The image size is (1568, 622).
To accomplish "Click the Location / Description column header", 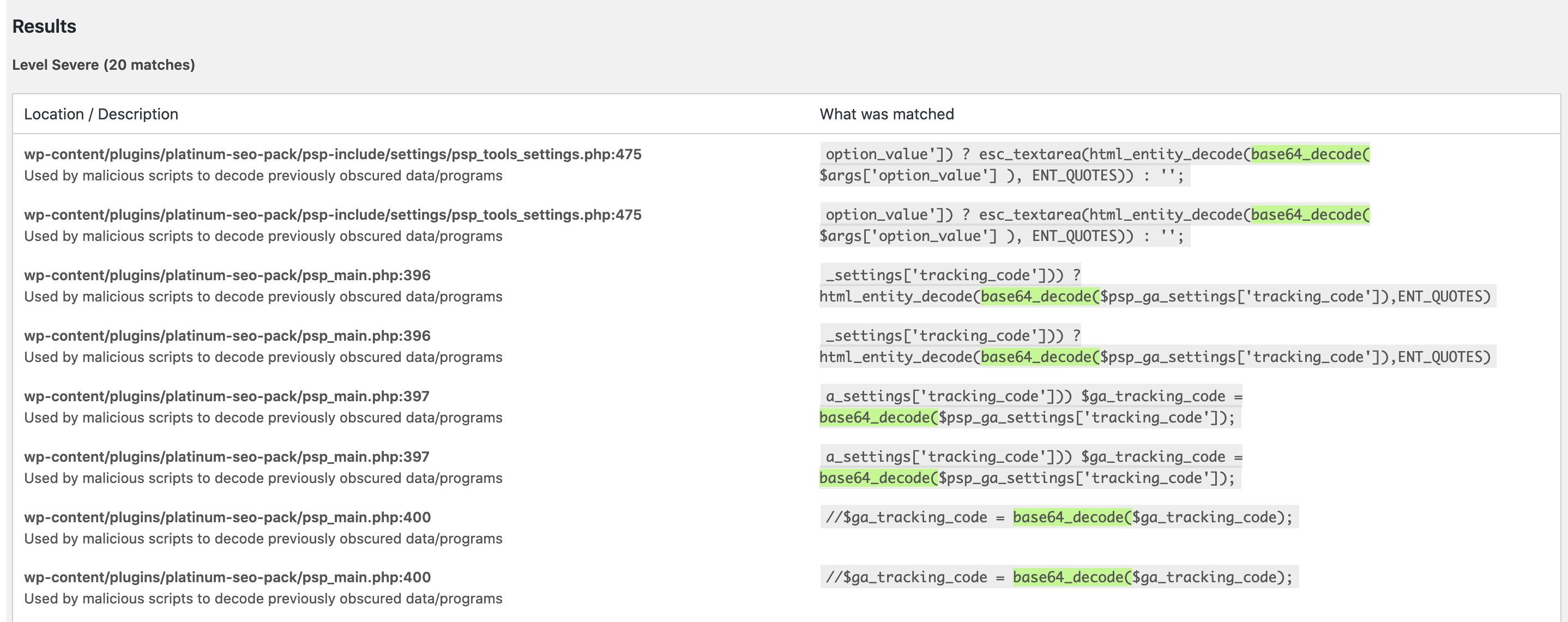I will pyautogui.click(x=101, y=114).
